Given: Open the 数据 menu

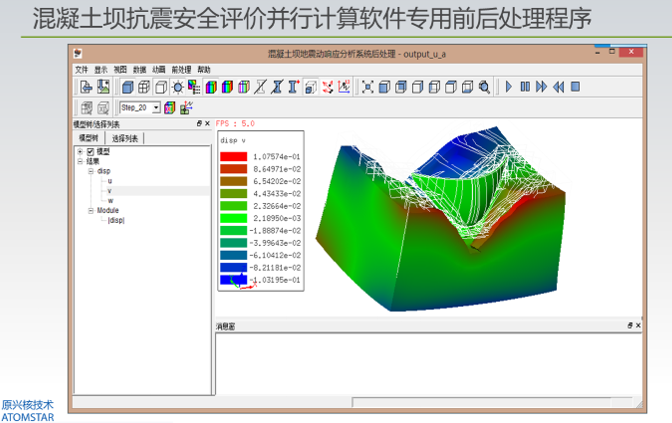Looking at the screenshot, I should point(139,69).
